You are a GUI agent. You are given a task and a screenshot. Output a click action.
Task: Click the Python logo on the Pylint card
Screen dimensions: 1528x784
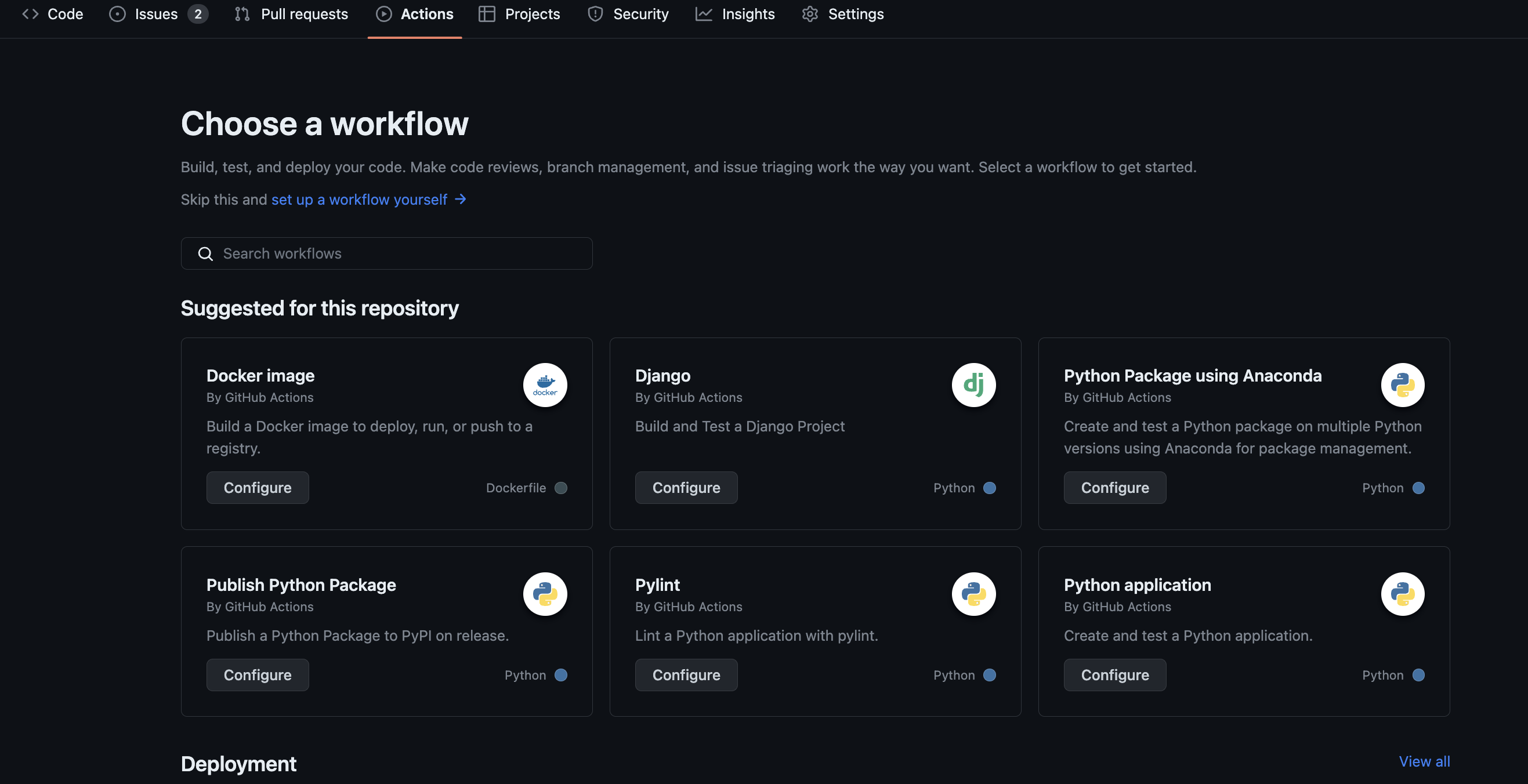point(973,594)
